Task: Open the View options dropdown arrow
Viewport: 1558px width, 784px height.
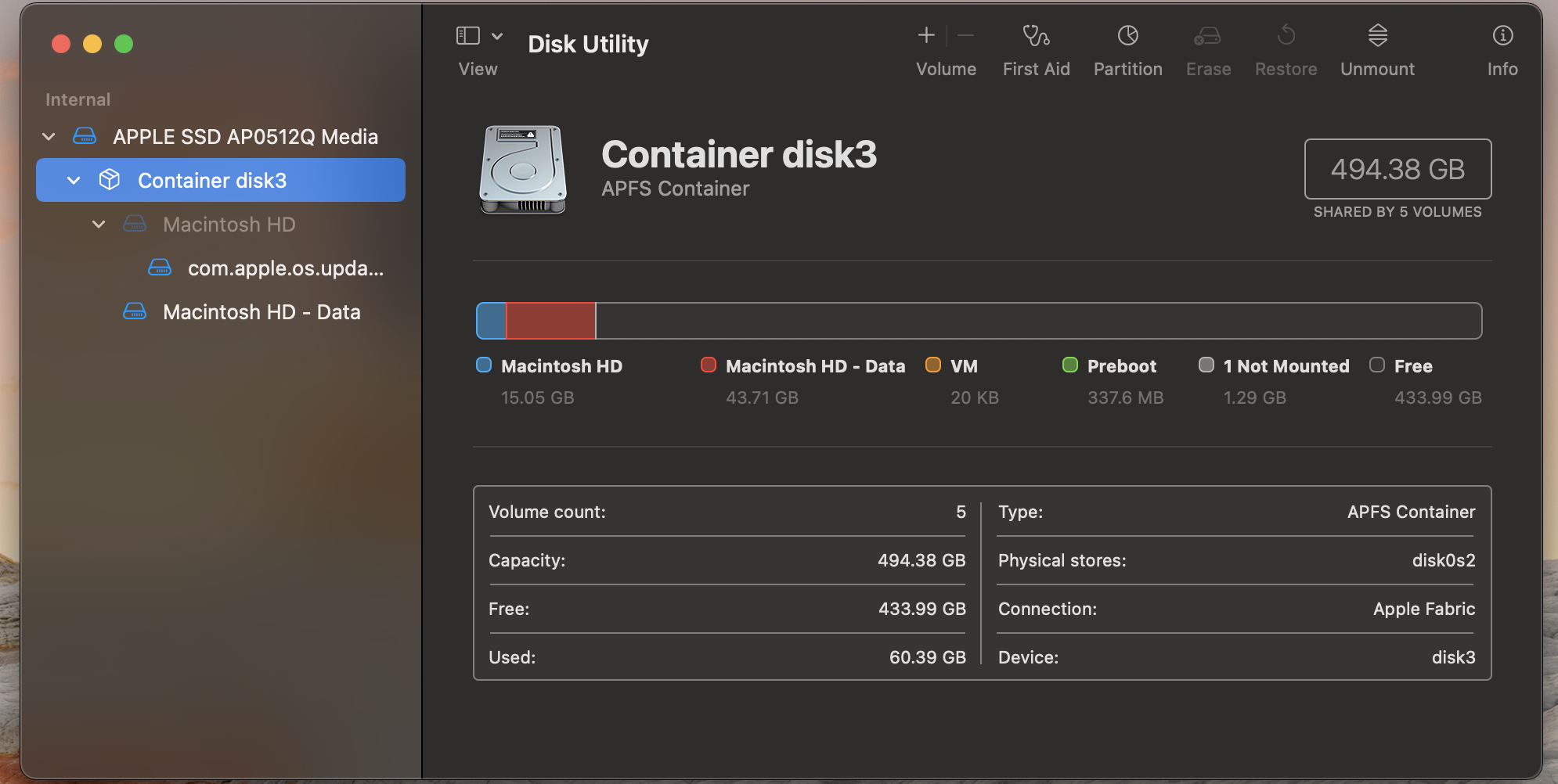Action: (x=497, y=36)
